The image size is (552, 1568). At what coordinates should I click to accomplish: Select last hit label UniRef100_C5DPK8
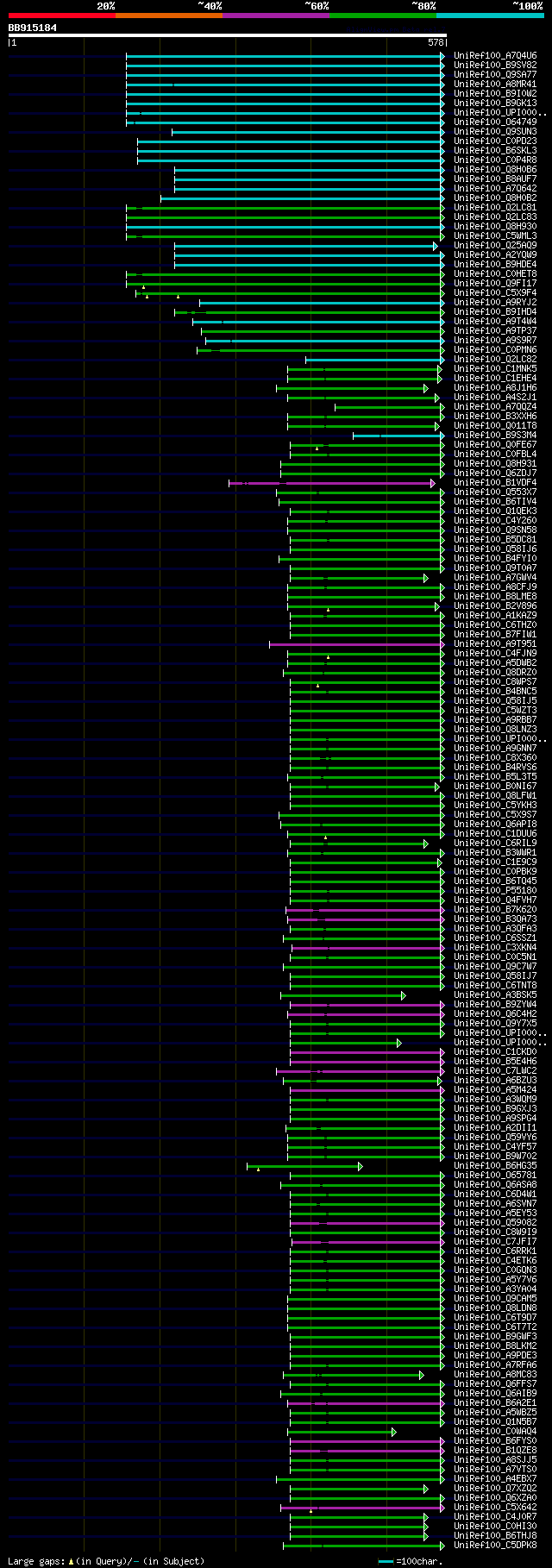(x=495, y=1546)
